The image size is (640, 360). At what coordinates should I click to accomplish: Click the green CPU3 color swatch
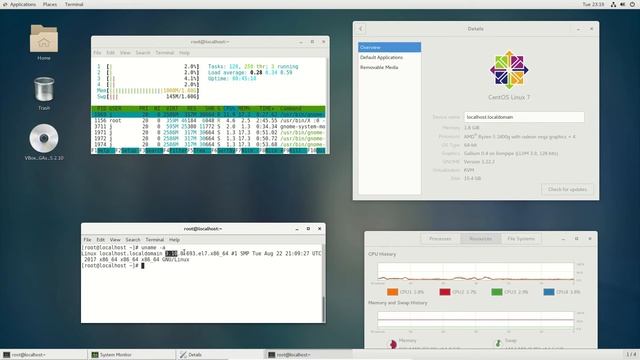[x=497, y=292]
